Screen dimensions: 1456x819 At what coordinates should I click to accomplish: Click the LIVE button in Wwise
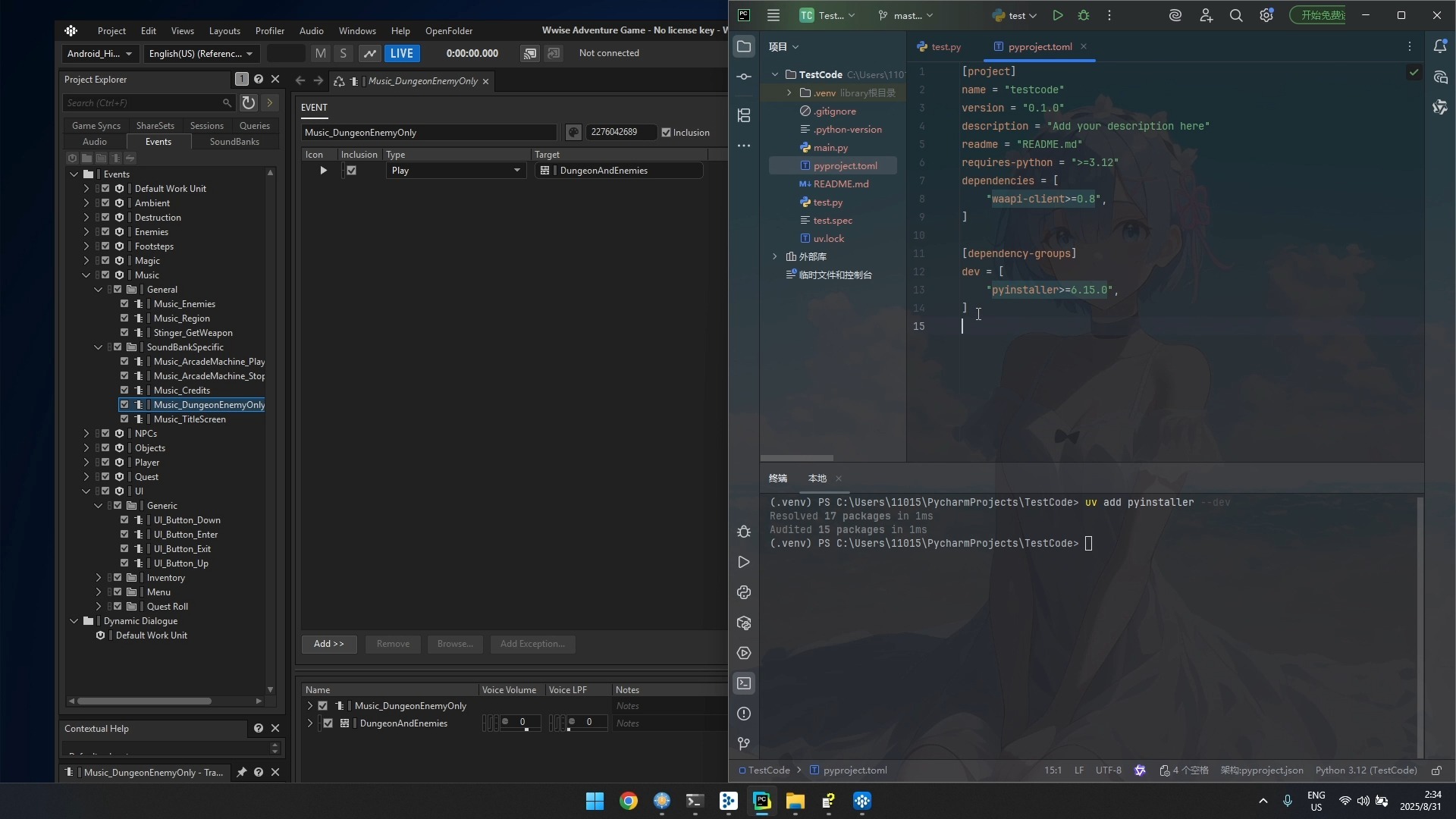point(402,53)
